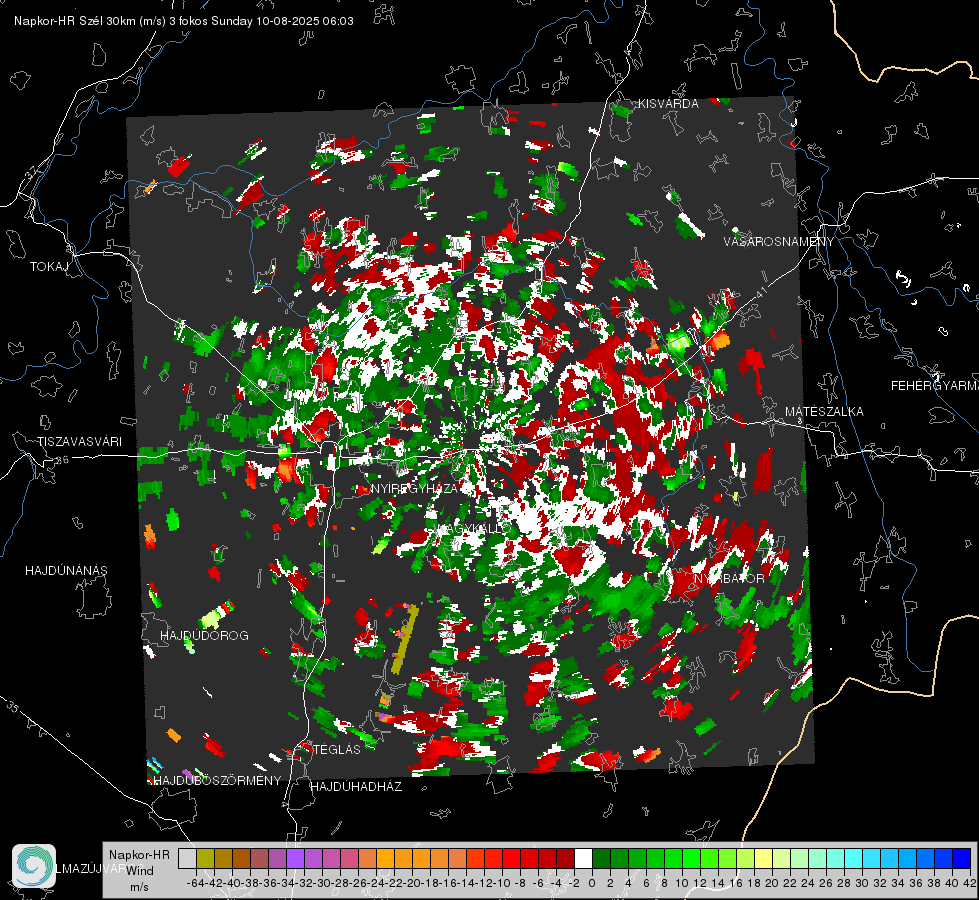Pick the light gray first legend swatch
Image resolution: width=979 pixels, height=900 pixels.
[187, 859]
